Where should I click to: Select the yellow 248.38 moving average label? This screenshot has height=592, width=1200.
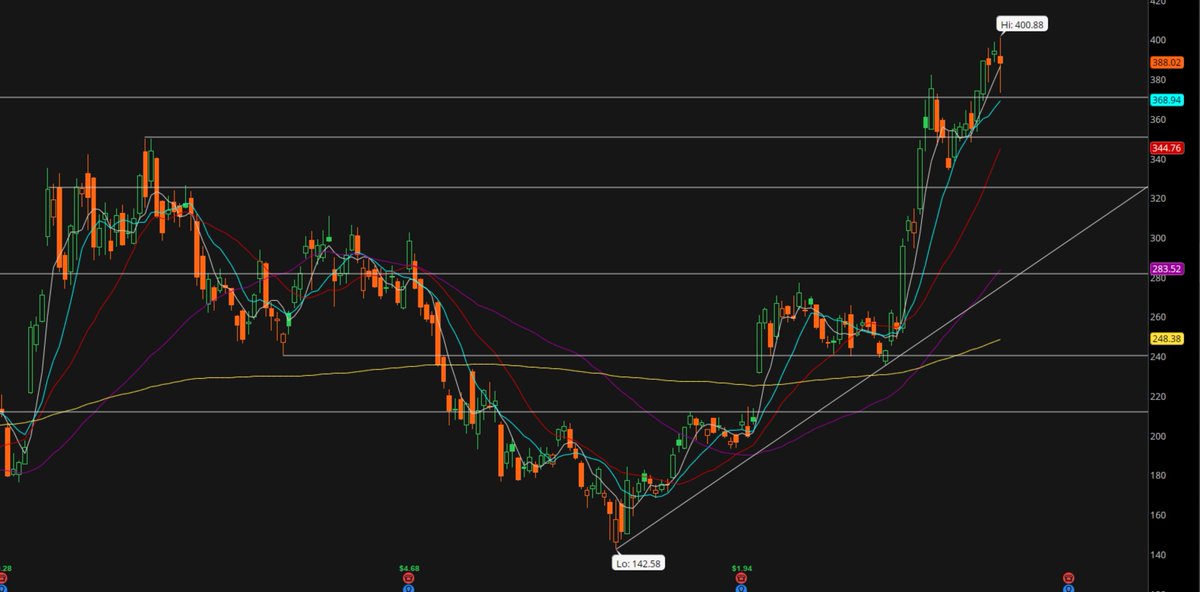[x=1166, y=338]
